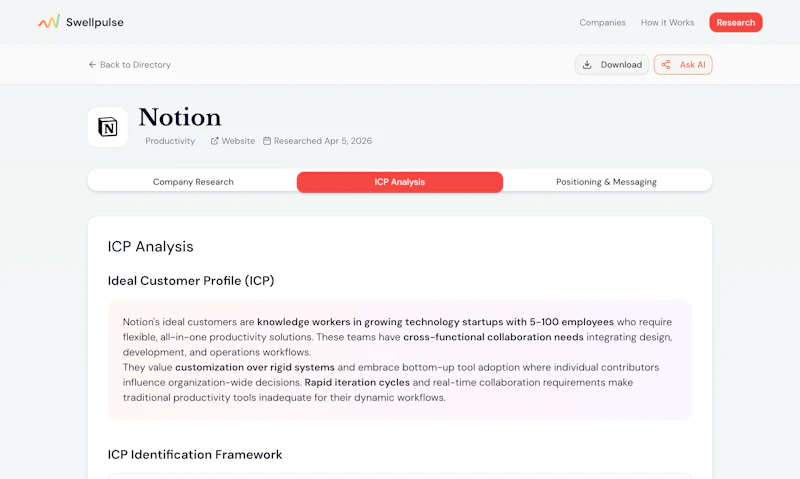
Task: Click the Swellpulse wave logo icon
Action: [x=49, y=22]
